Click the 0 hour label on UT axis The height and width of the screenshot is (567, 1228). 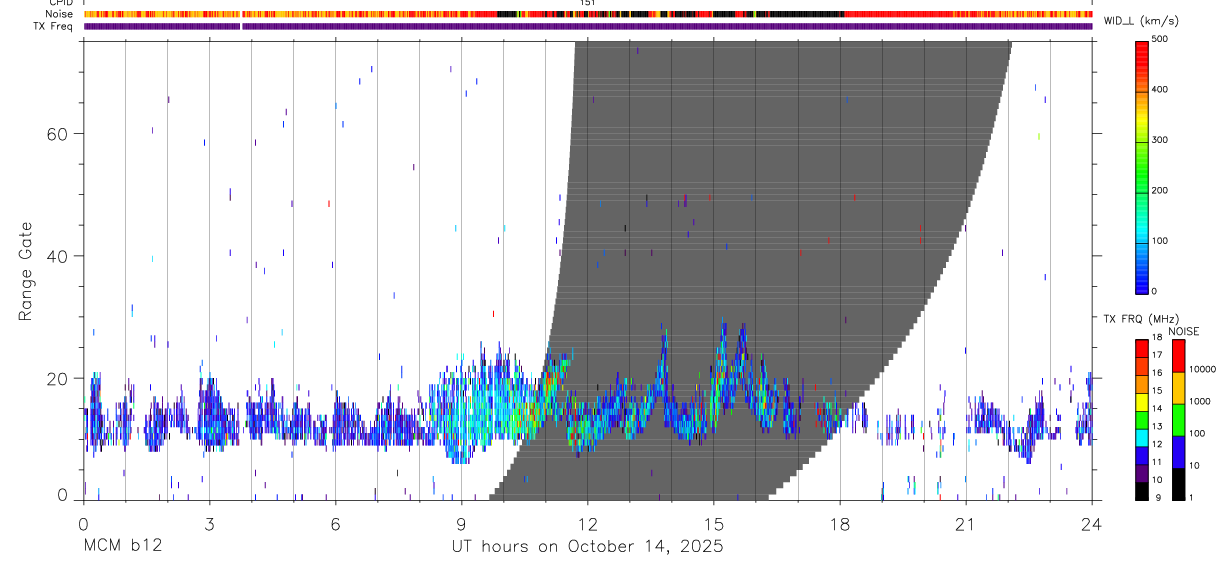click(84, 523)
